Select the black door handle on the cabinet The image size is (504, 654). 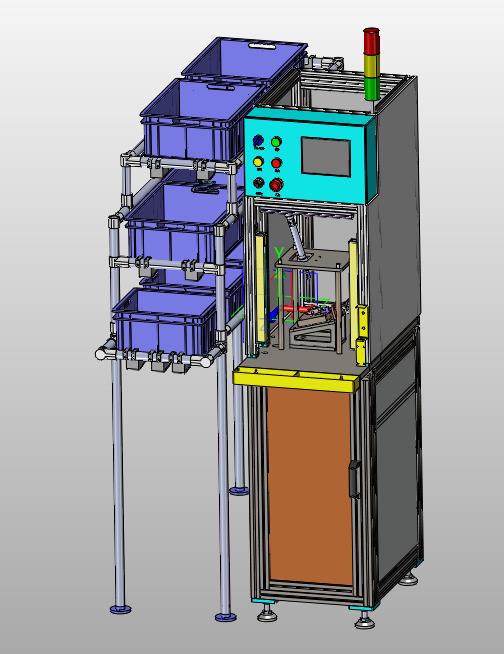[354, 479]
